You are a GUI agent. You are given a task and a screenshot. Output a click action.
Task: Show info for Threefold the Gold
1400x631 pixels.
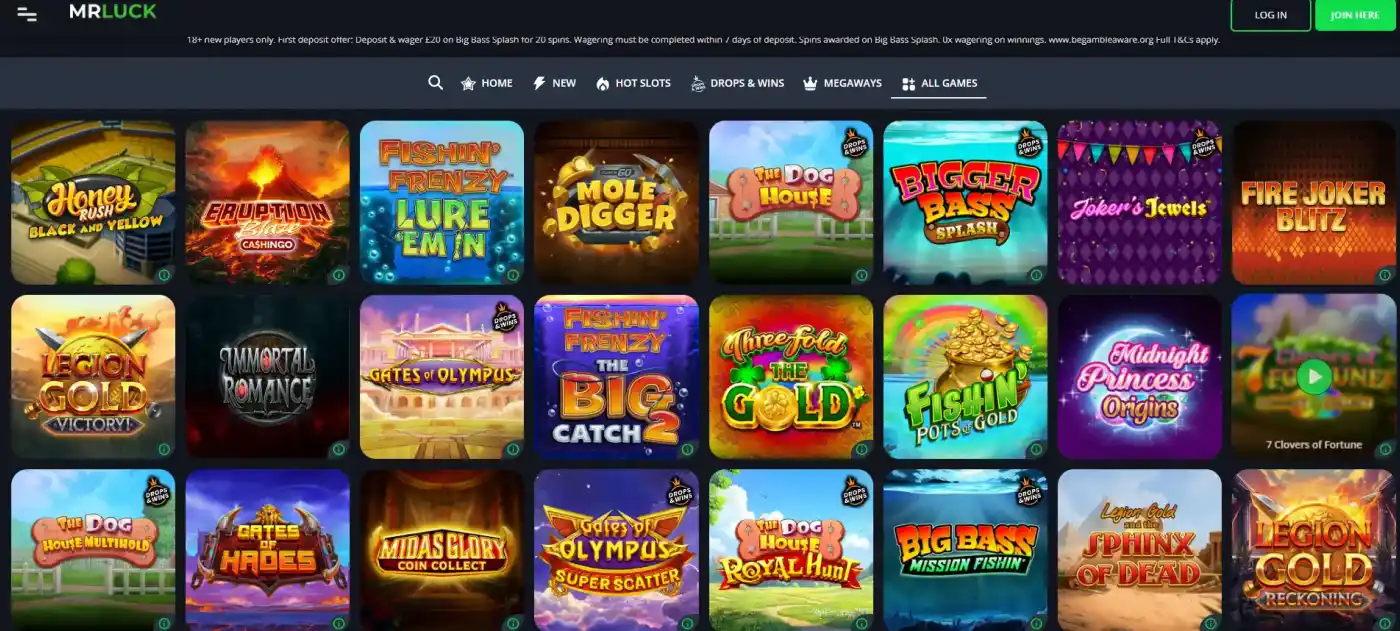click(x=861, y=449)
